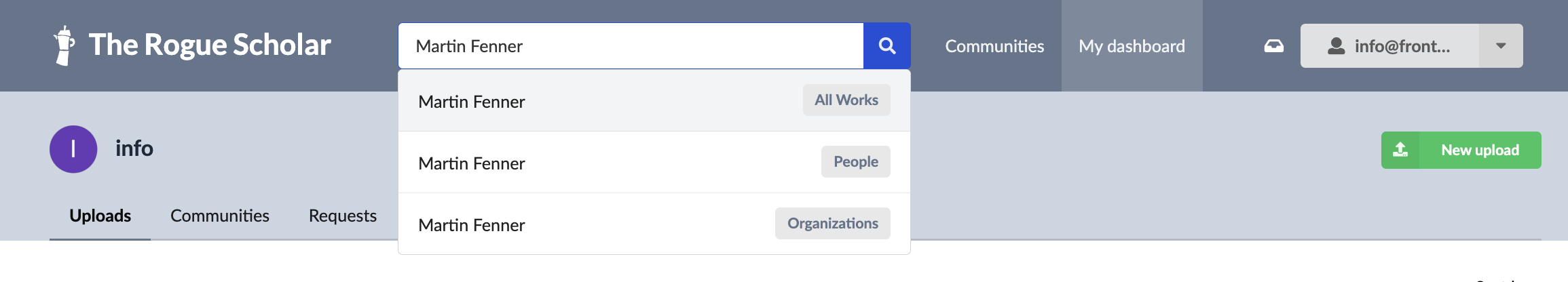This screenshot has height=282, width=1568.
Task: Switch to the Communities dashboard tab
Action: tap(220, 216)
